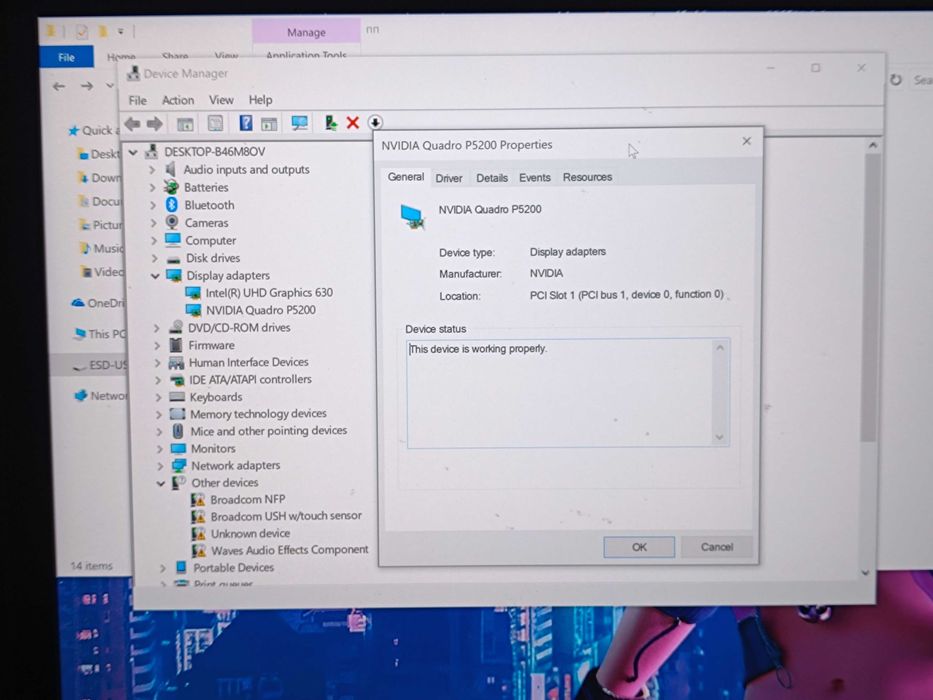Switch to the Driver tab
Viewport: 933px width, 700px height.
[x=449, y=178]
